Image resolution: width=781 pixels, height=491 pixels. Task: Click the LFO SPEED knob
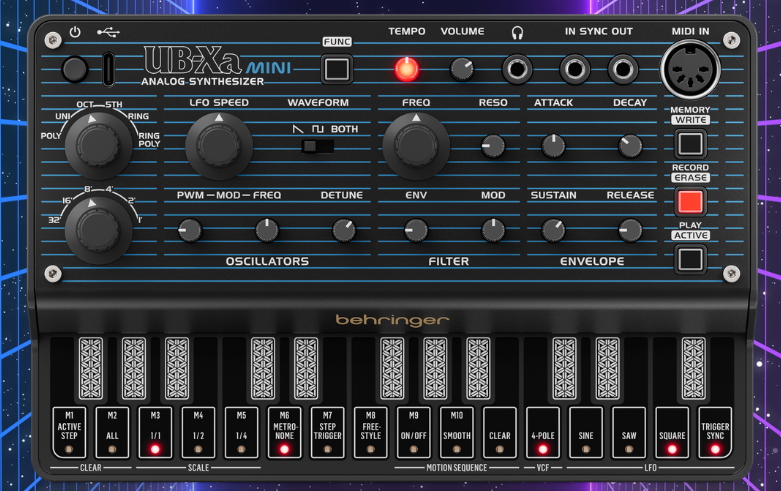click(217, 145)
